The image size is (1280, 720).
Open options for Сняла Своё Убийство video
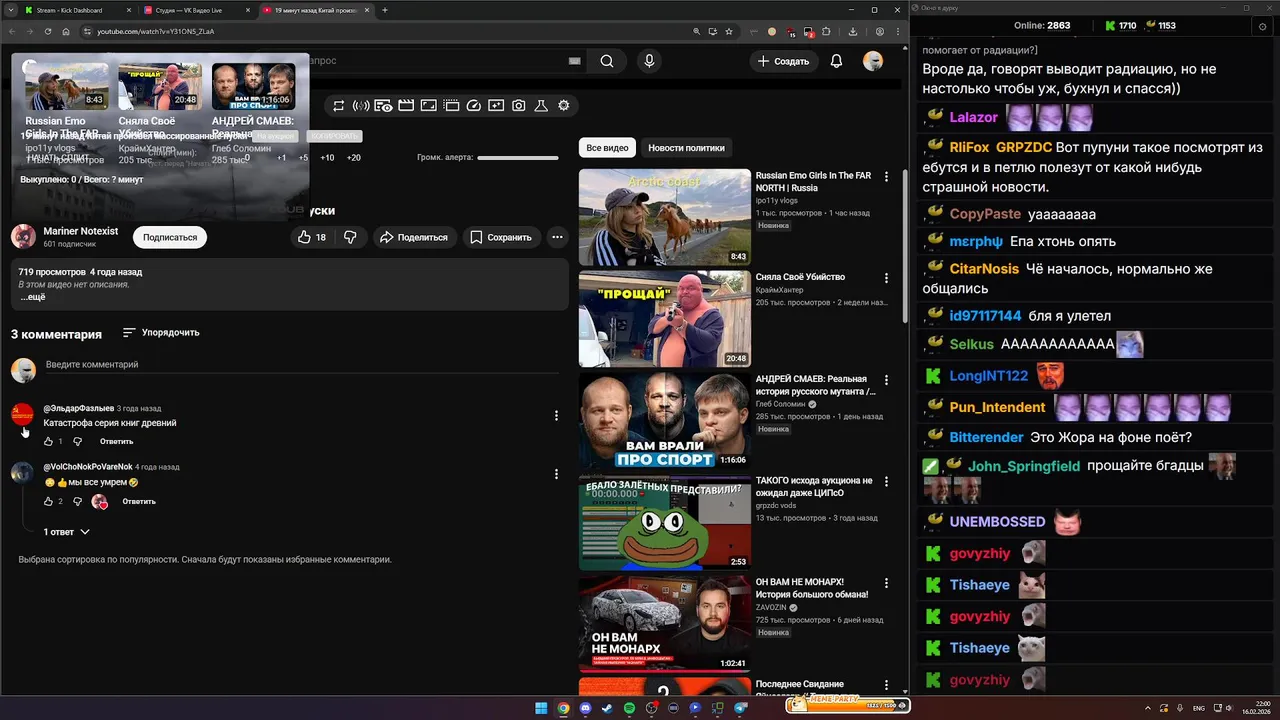click(x=886, y=278)
